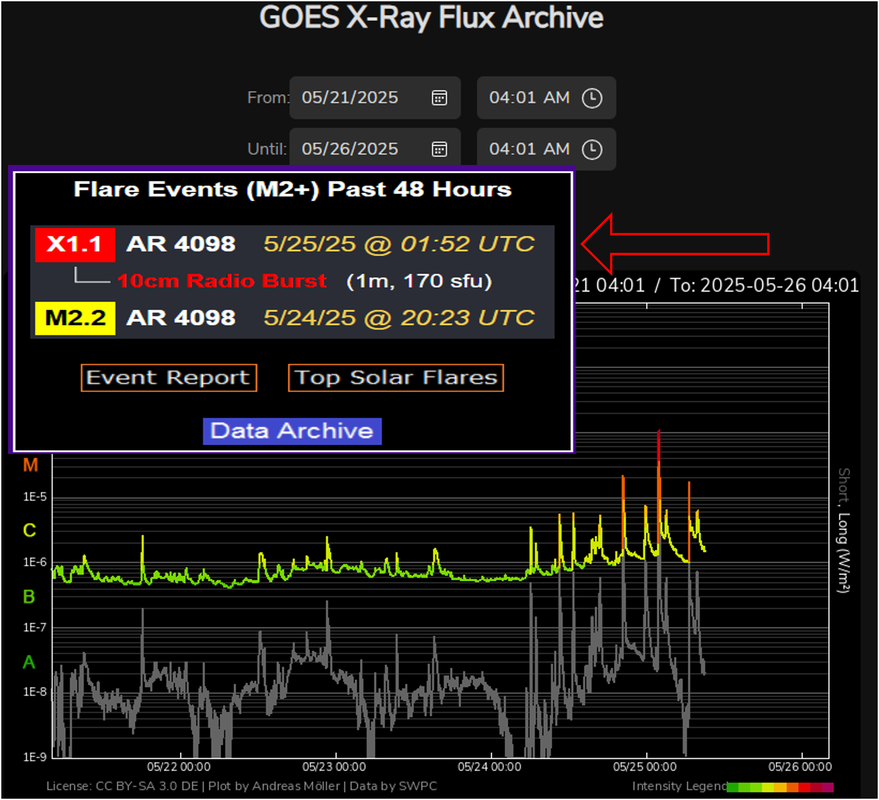
Task: Open clock picker for Until time
Action: pos(592,150)
